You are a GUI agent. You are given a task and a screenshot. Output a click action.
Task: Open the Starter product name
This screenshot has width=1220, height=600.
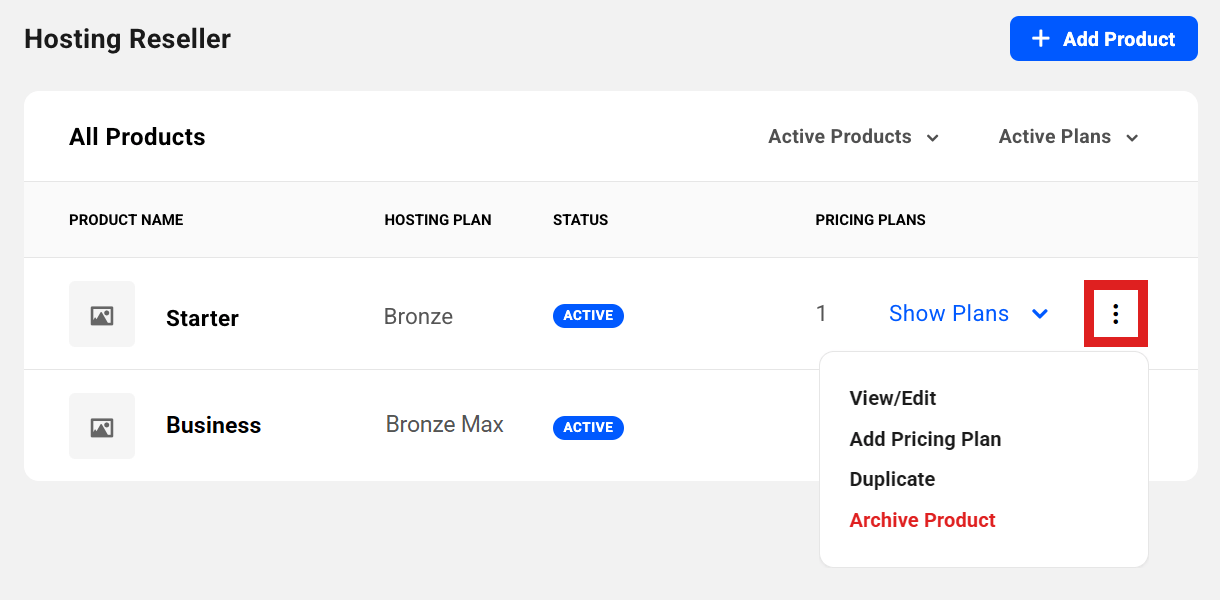pos(202,319)
